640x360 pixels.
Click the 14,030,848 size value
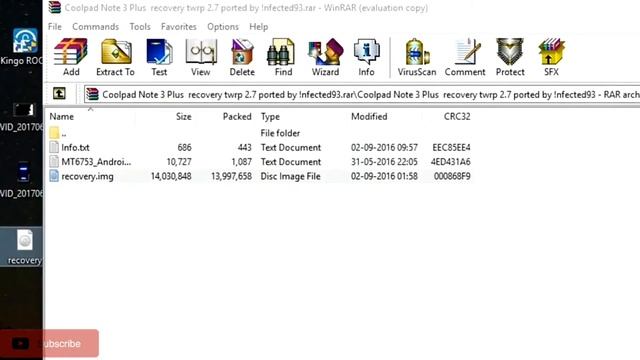[171, 176]
